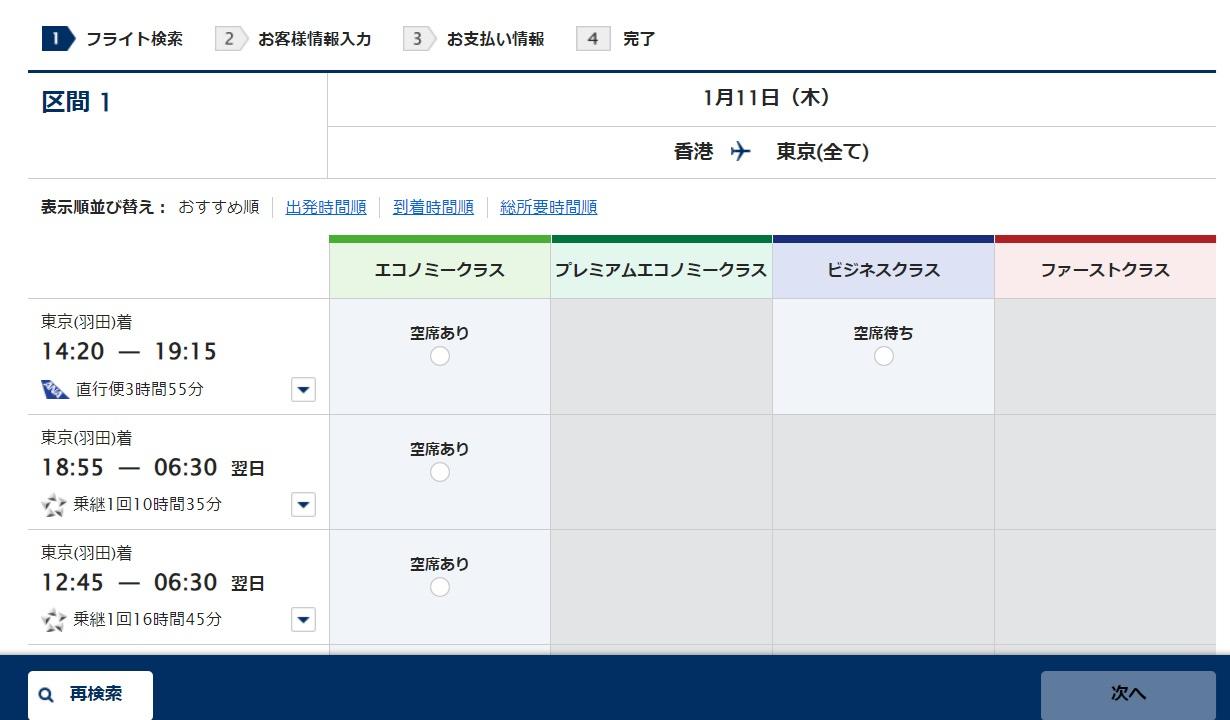Sort results by 出発時間順

coord(326,207)
